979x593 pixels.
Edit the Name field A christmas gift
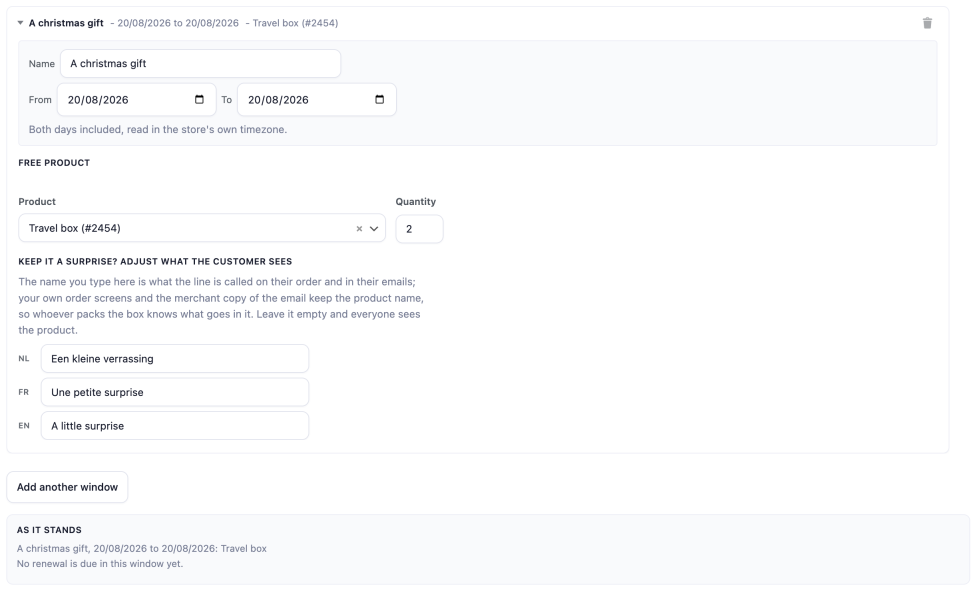(x=200, y=64)
